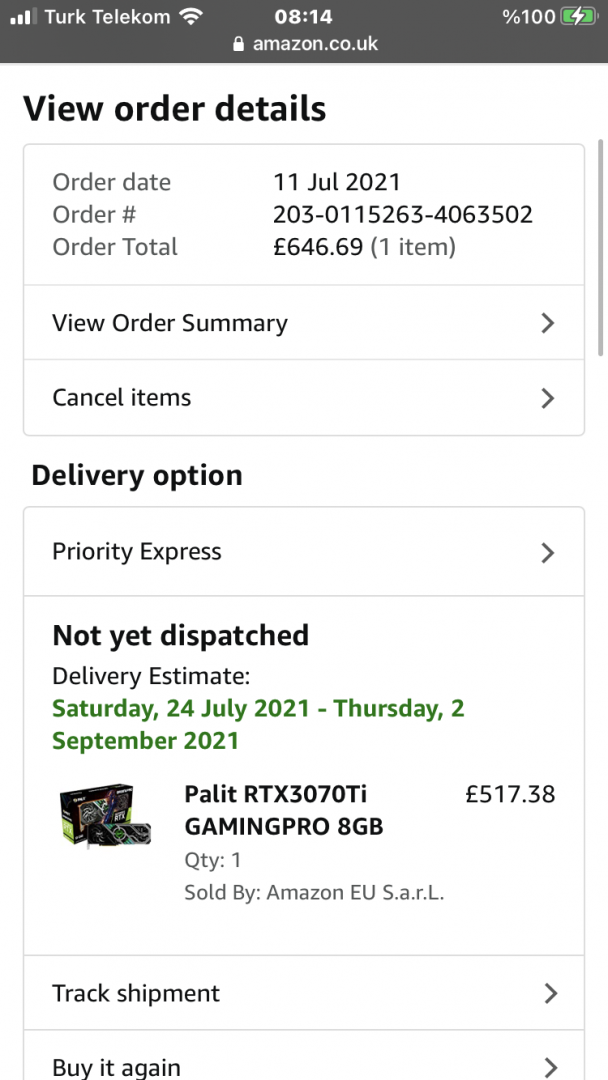Tap the Wi-Fi status icon
This screenshot has height=1080, width=608.
pyautogui.click(x=190, y=16)
